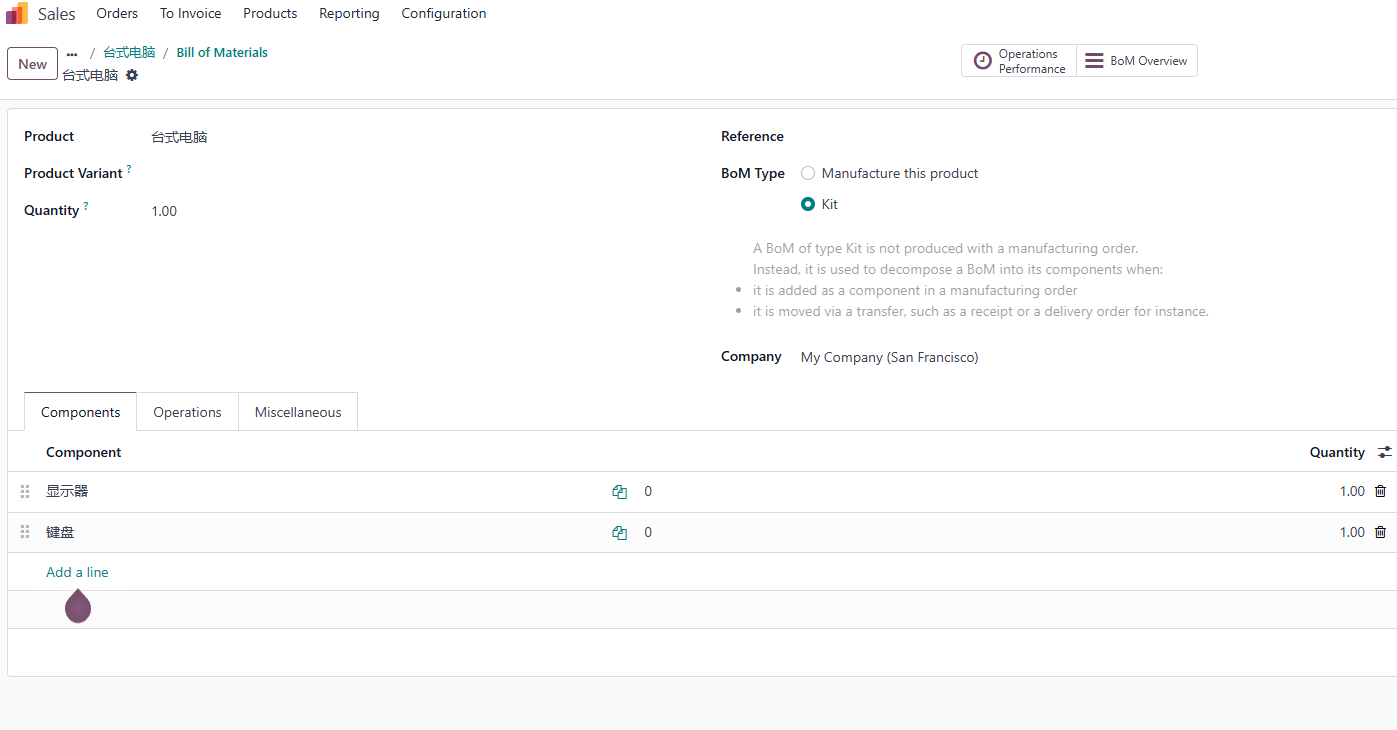
Task: Click the Quantity field value 1.00
Action: [x=164, y=211]
